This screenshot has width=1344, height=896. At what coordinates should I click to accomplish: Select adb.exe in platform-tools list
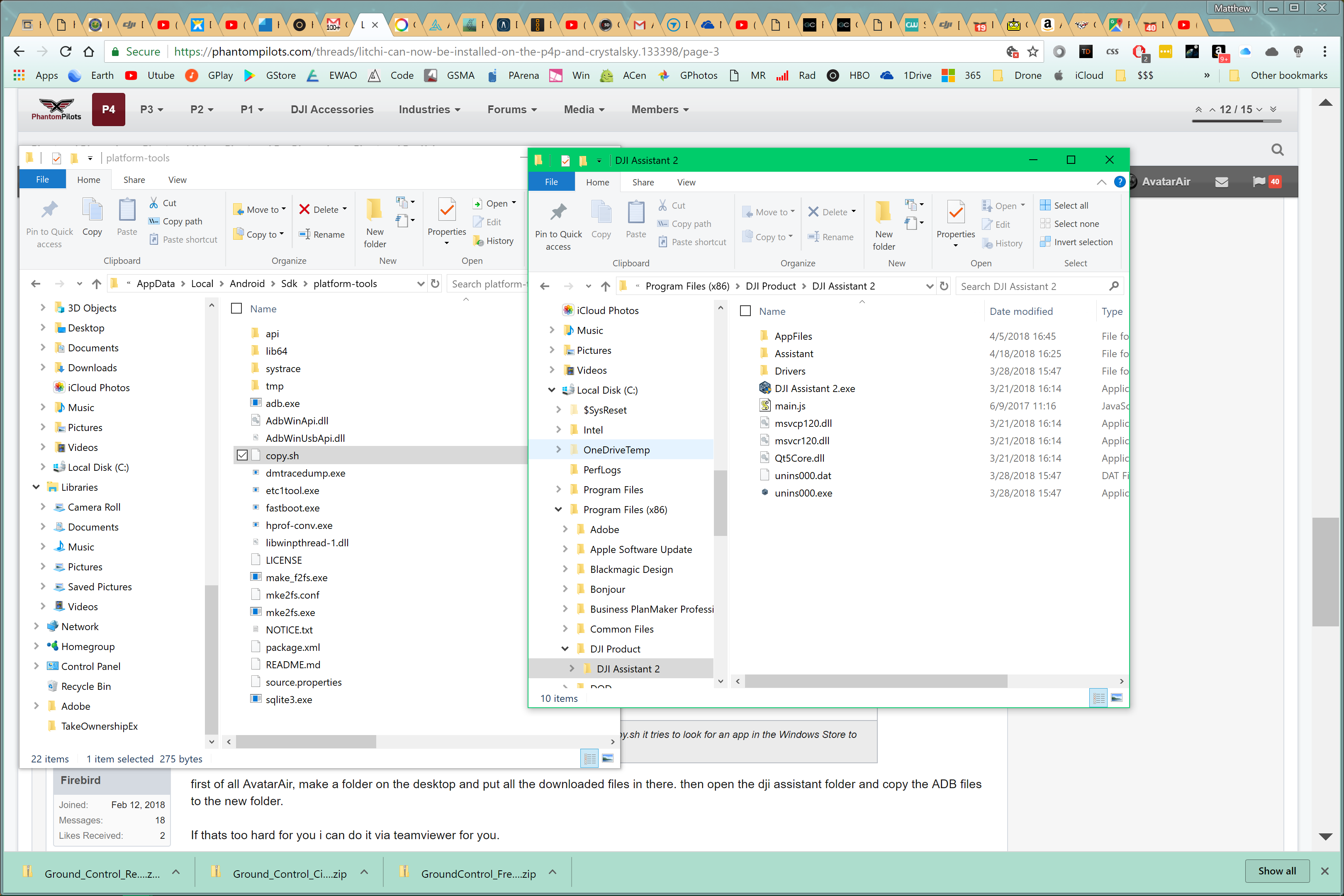[x=282, y=403]
